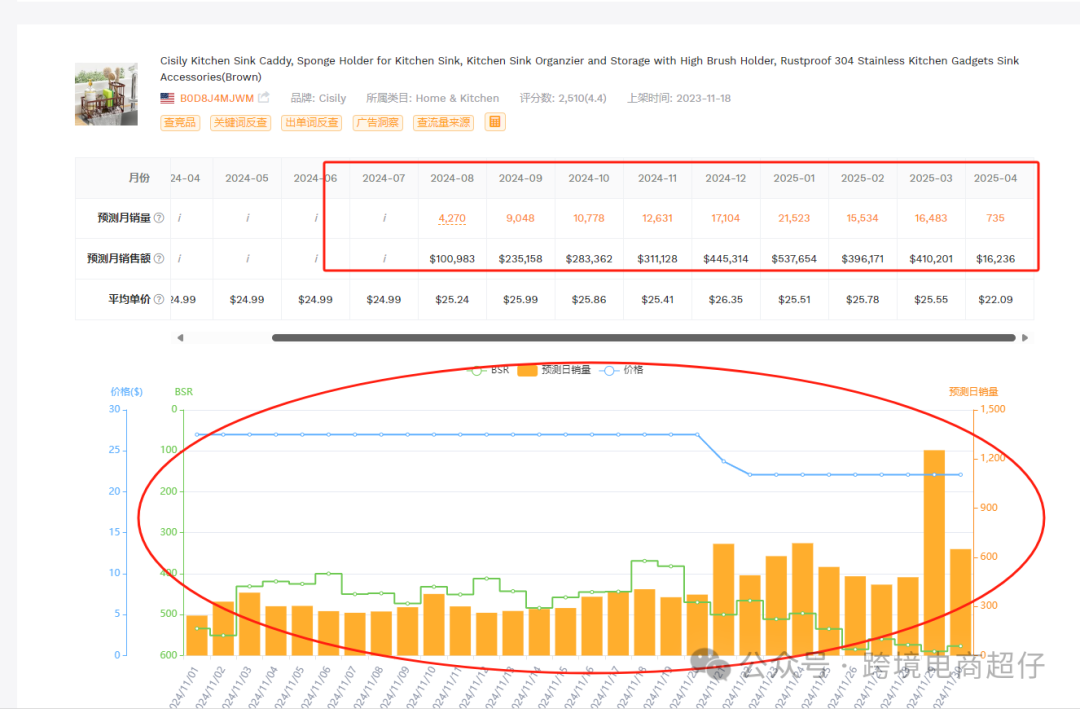Select the $25.41 average price cell
Image resolution: width=1080 pixels, height=709 pixels.
[x=657, y=300]
